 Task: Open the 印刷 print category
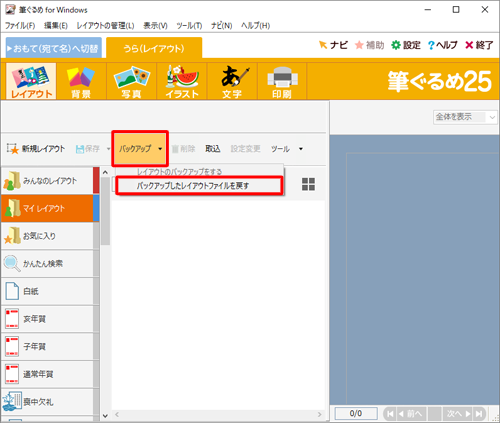[282, 81]
